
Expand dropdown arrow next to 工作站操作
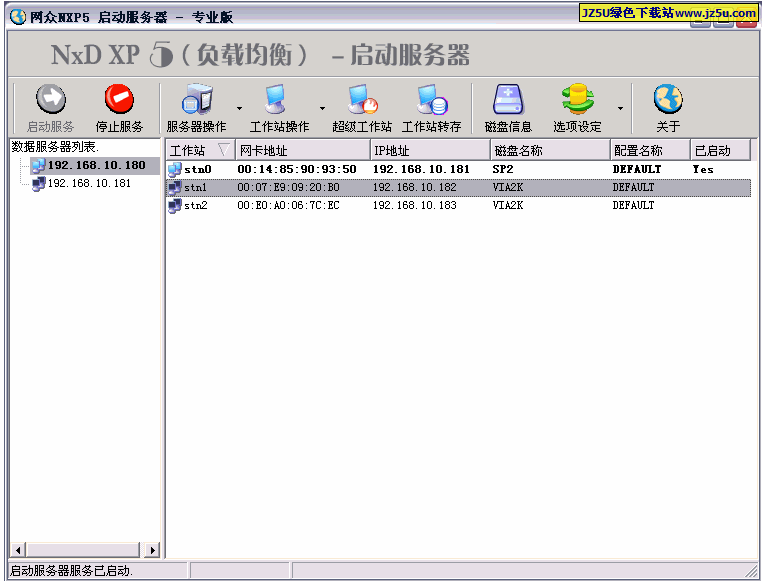coord(322,108)
